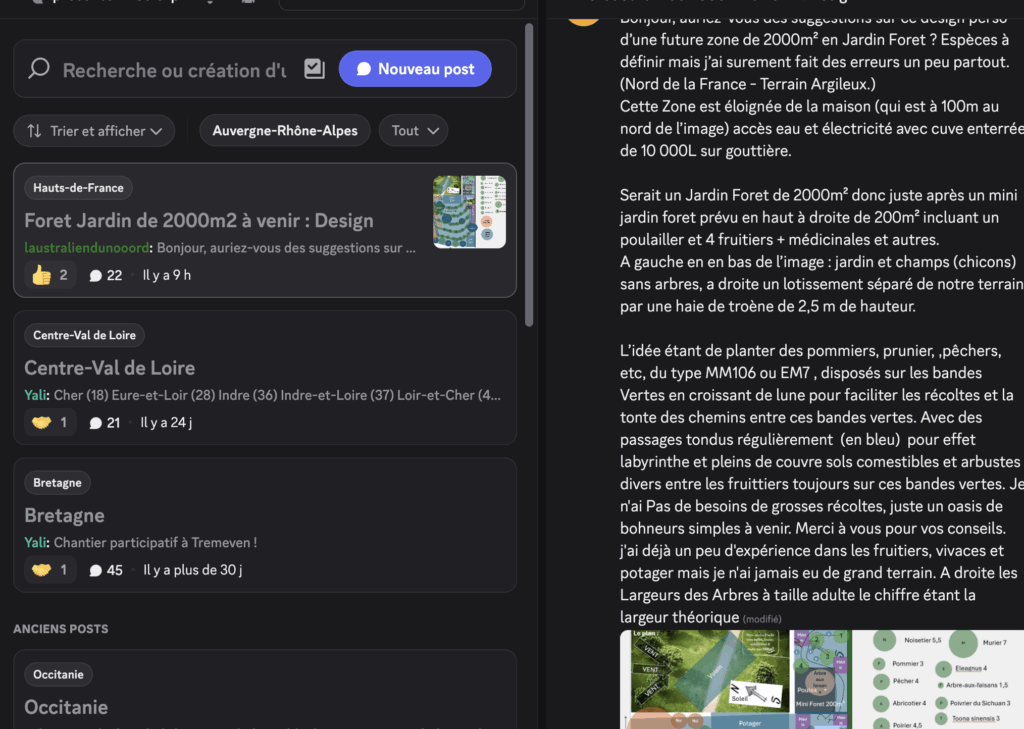Click the 21 comments icon on Centre-Val de Loire
Image resolution: width=1024 pixels, height=729 pixels.
click(95, 423)
